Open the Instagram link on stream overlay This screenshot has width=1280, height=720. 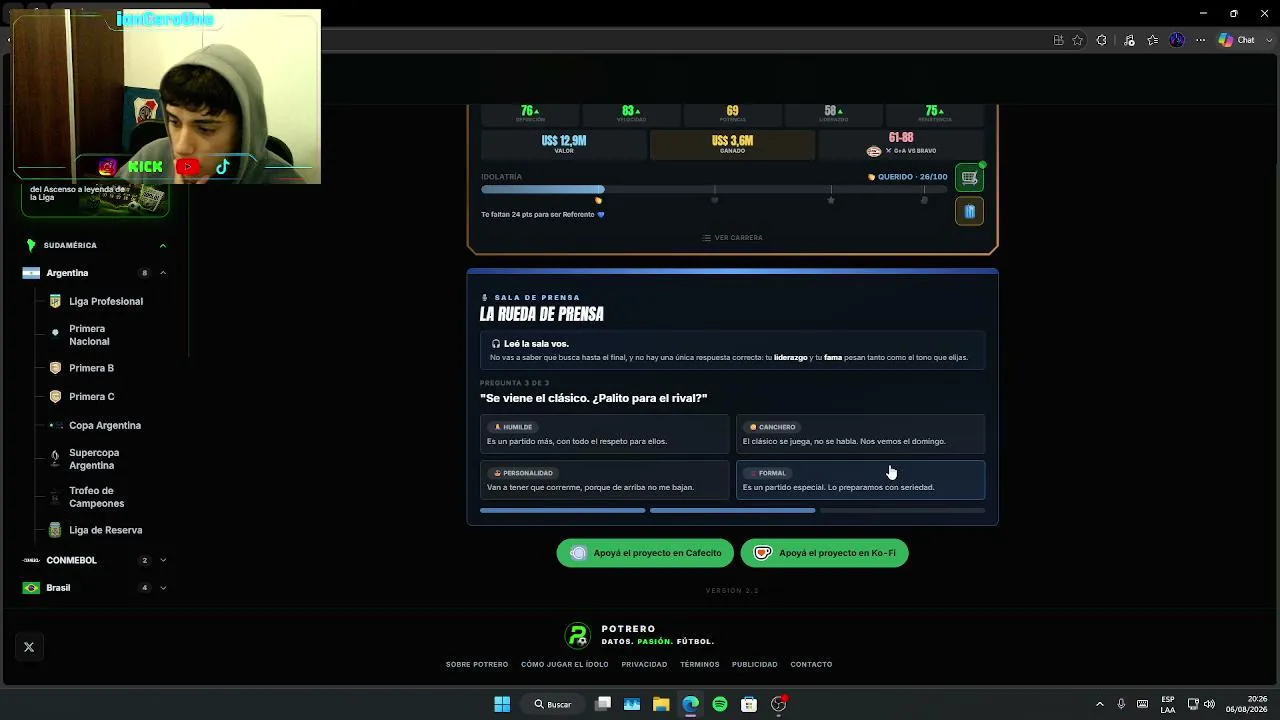108,167
